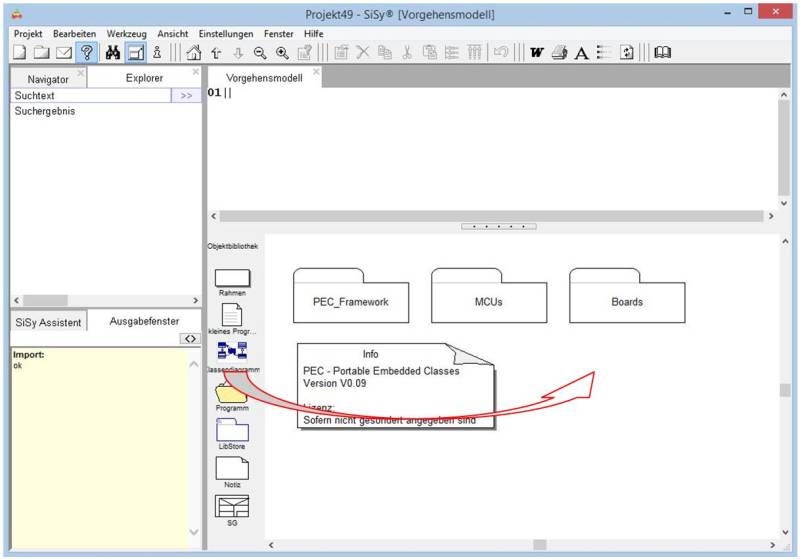This screenshot has width=800, height=559.
Task: Switch to the Navigator tab
Action: coord(48,78)
